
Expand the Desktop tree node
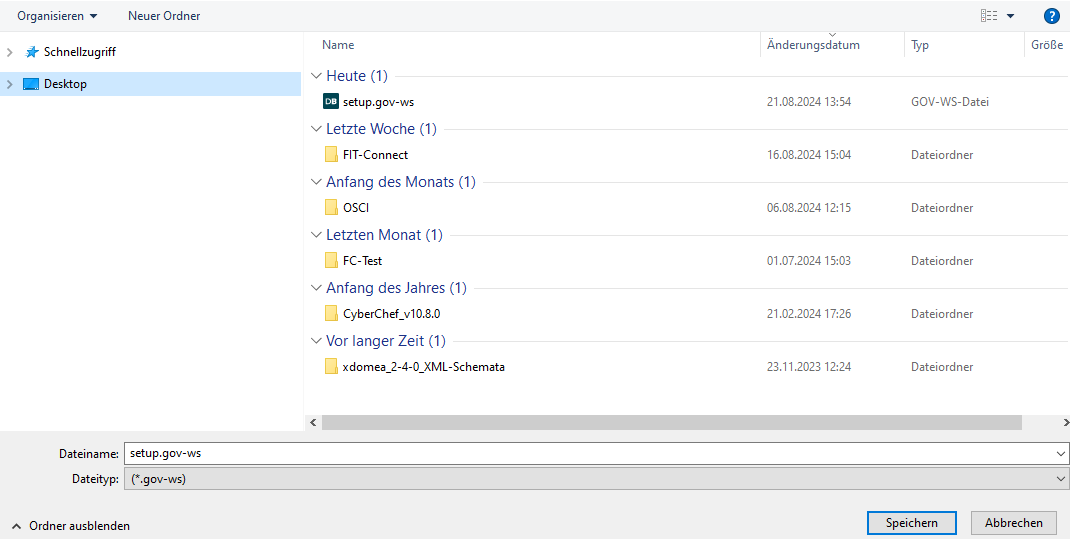[x=10, y=85]
